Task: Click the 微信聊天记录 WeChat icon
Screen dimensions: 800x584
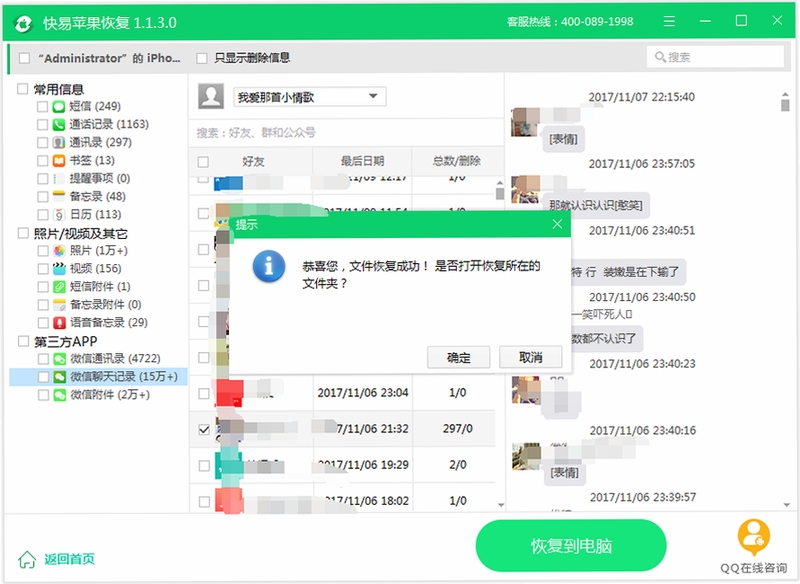Action: click(59, 376)
